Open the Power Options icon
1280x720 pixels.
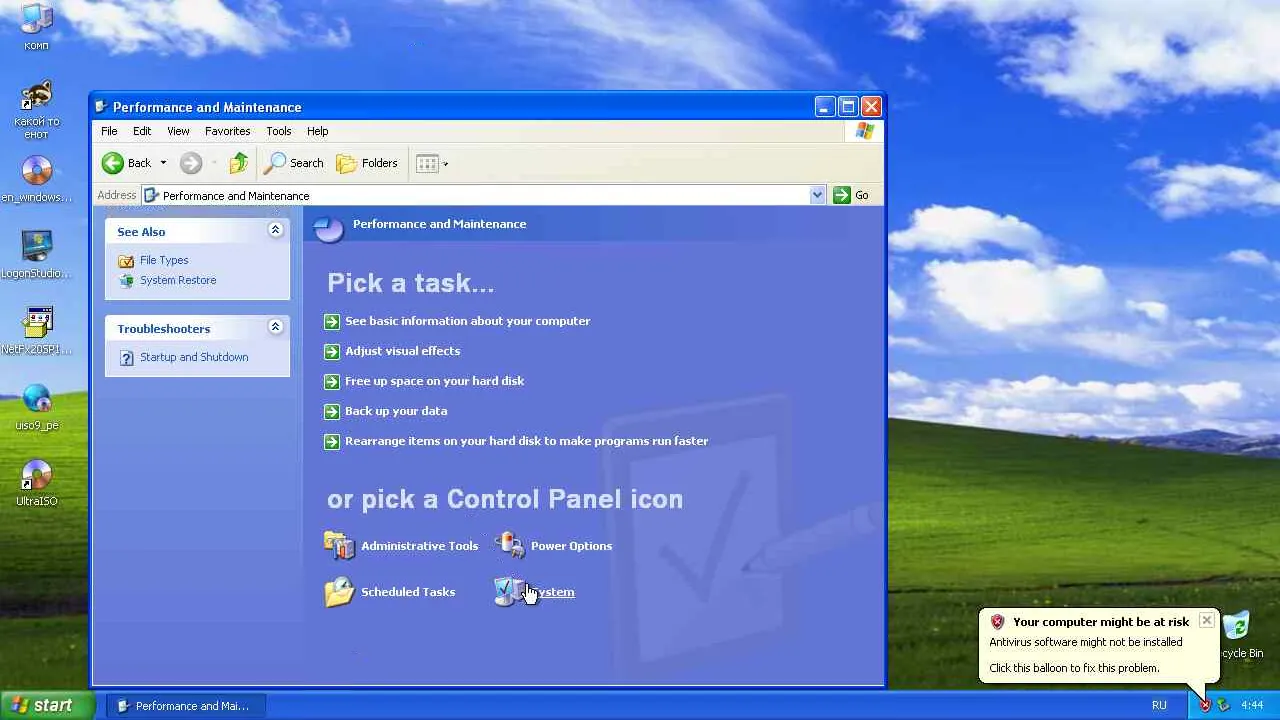(553, 546)
